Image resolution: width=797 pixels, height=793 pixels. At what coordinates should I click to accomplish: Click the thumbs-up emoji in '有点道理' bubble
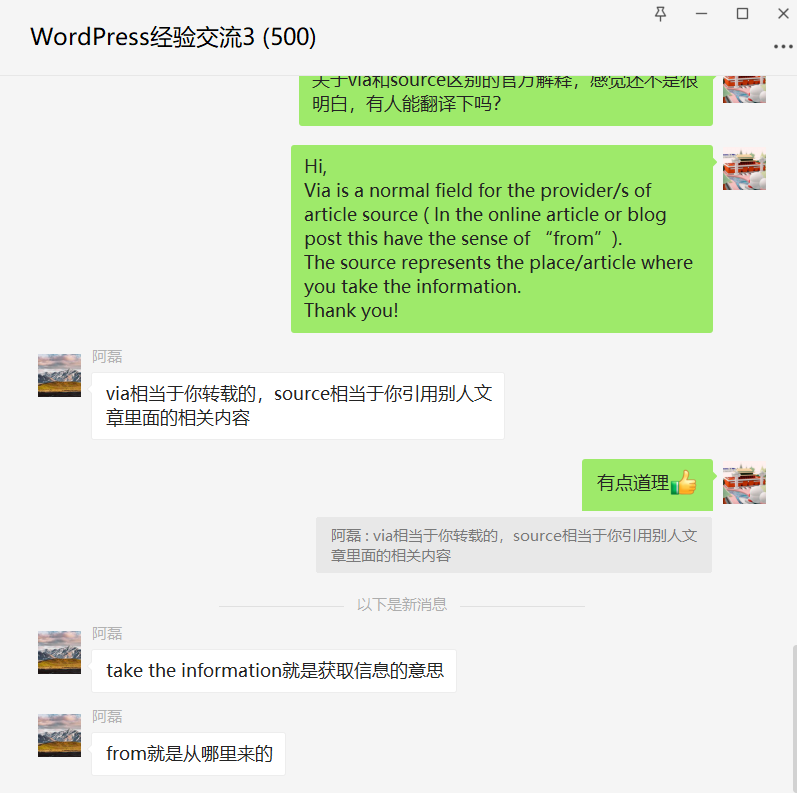[683, 482]
